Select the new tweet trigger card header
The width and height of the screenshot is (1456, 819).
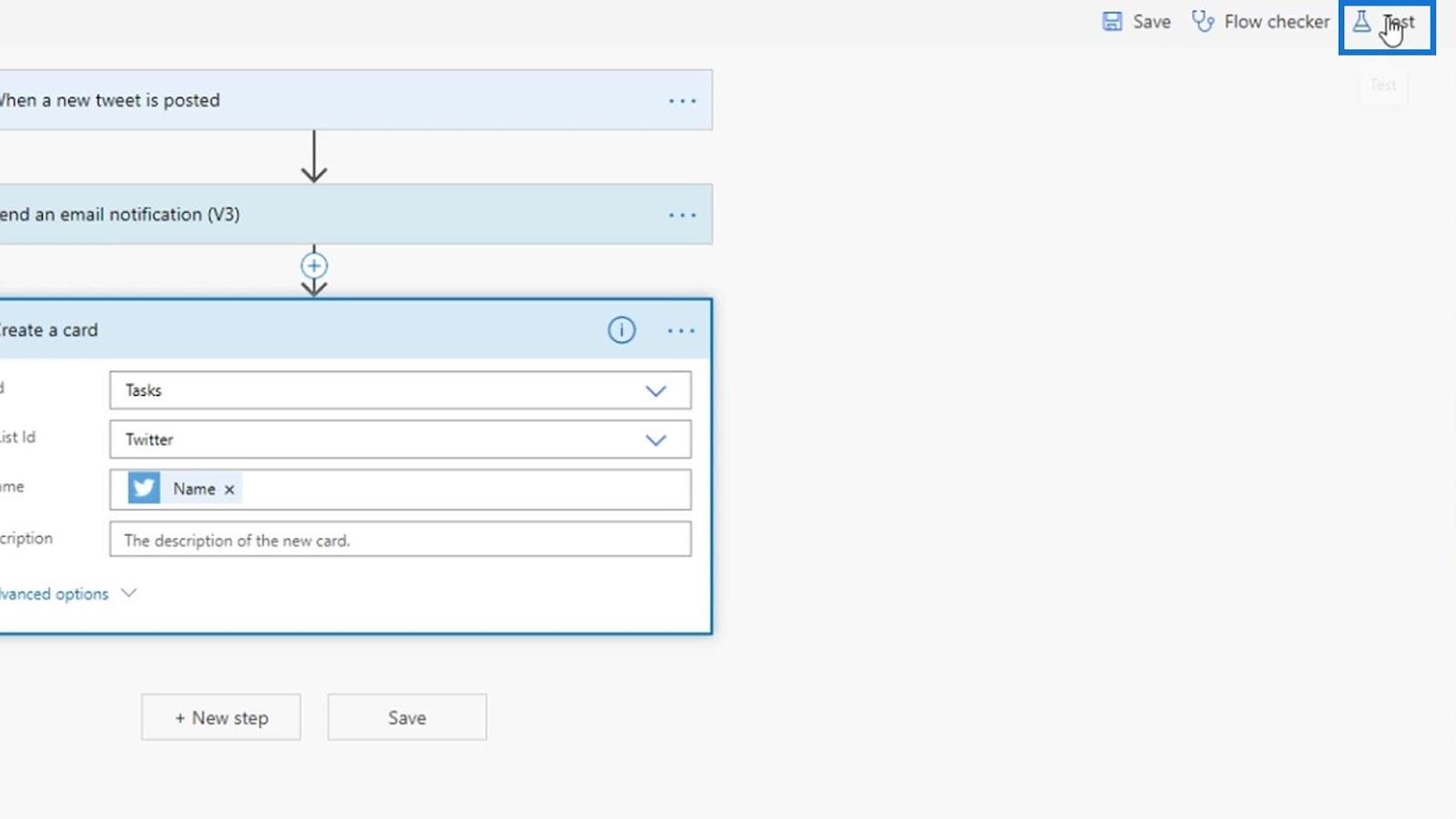click(355, 100)
